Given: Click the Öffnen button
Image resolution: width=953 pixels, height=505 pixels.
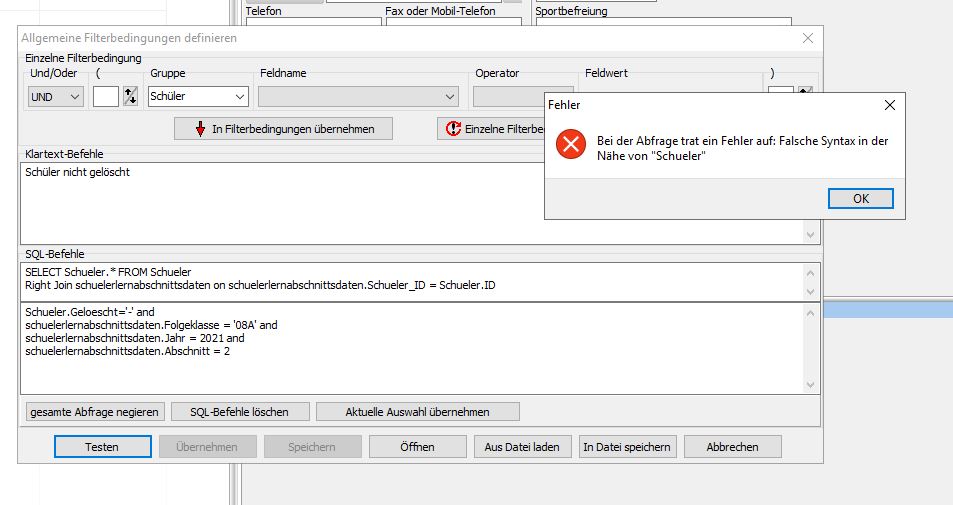Looking at the screenshot, I should coord(418,447).
